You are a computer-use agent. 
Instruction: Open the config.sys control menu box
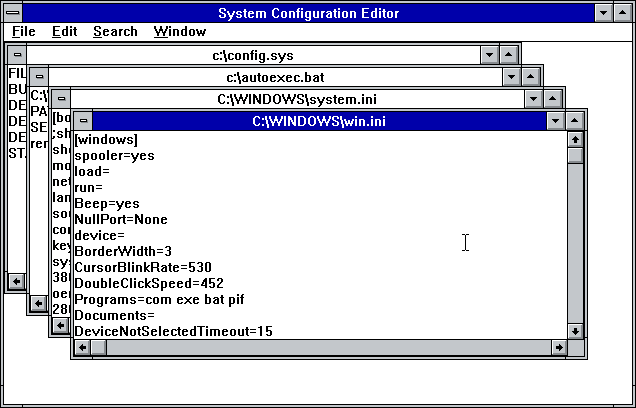(16, 55)
